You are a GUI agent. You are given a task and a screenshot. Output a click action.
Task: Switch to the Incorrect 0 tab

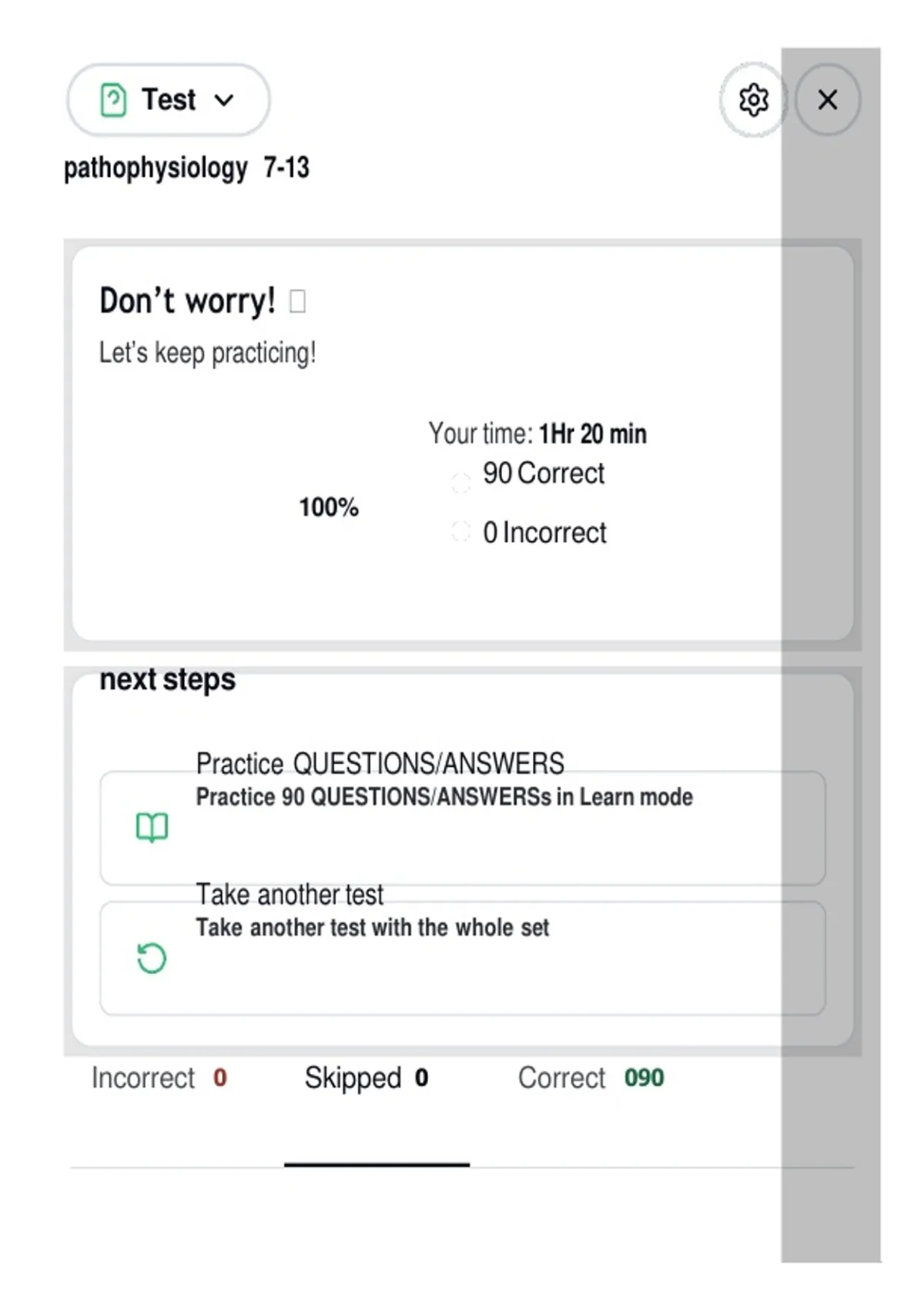[159, 1078]
